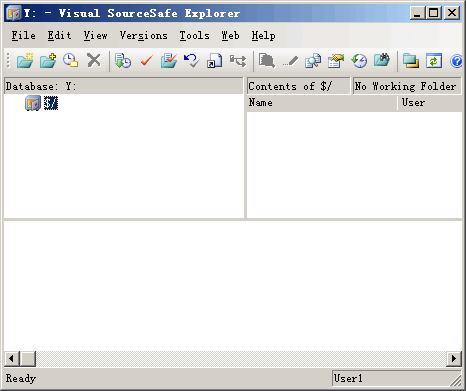Click the horizontal scrollbar right arrow
This screenshot has width=466, height=391.
coord(454,359)
